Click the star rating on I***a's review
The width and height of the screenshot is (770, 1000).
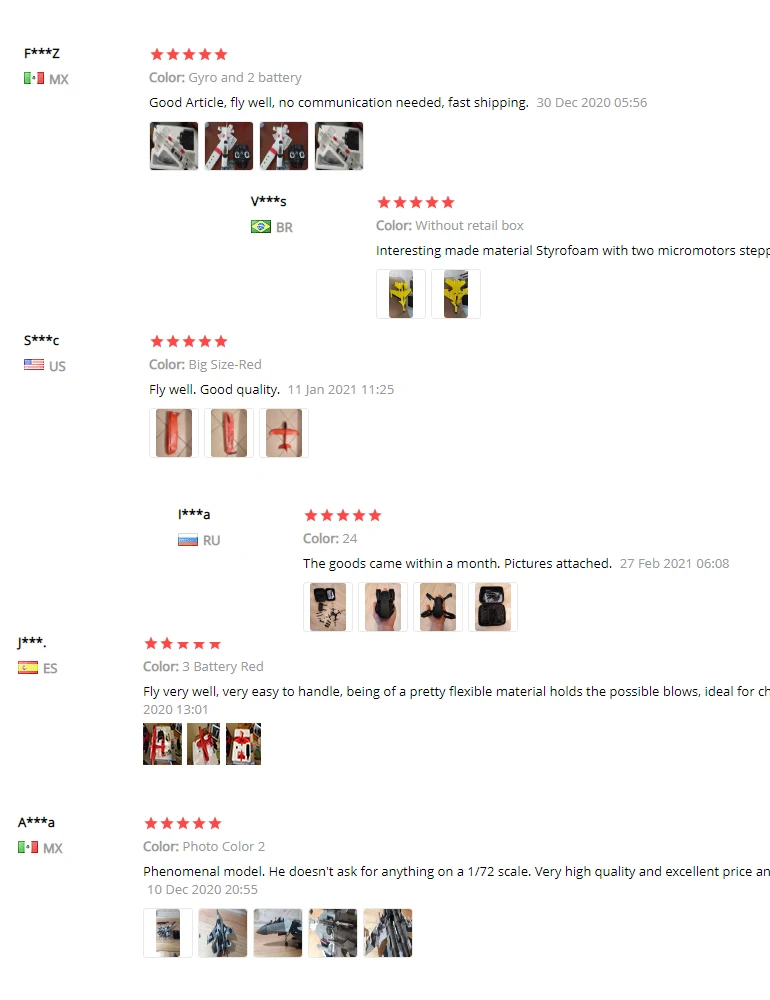pos(343,515)
